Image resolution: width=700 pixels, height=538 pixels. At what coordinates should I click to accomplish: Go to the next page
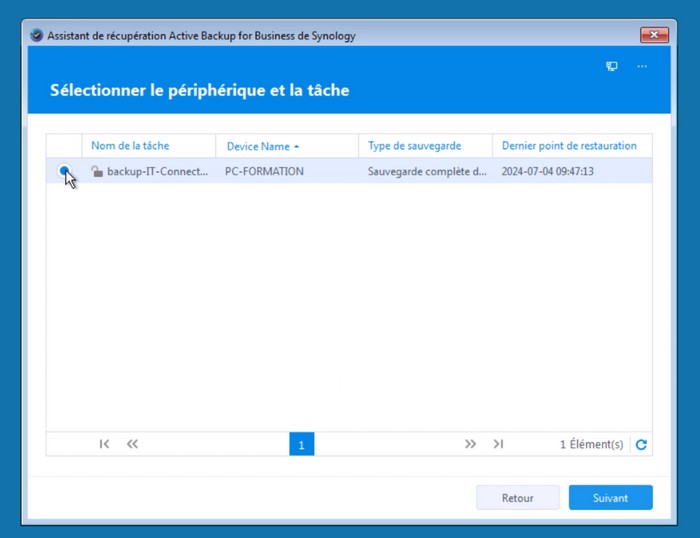coord(470,444)
